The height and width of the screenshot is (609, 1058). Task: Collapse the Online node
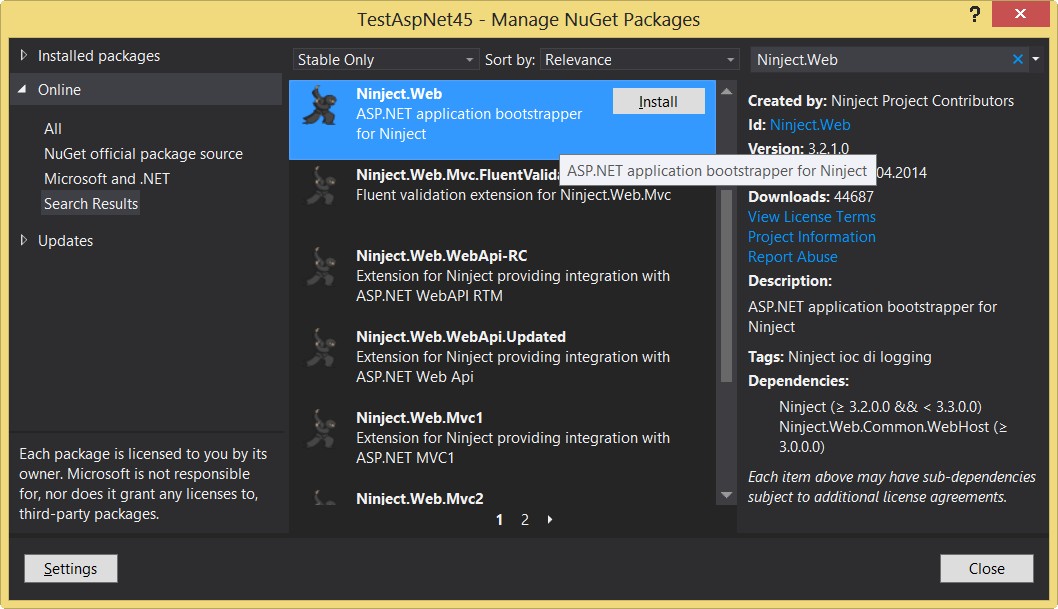coord(22,89)
